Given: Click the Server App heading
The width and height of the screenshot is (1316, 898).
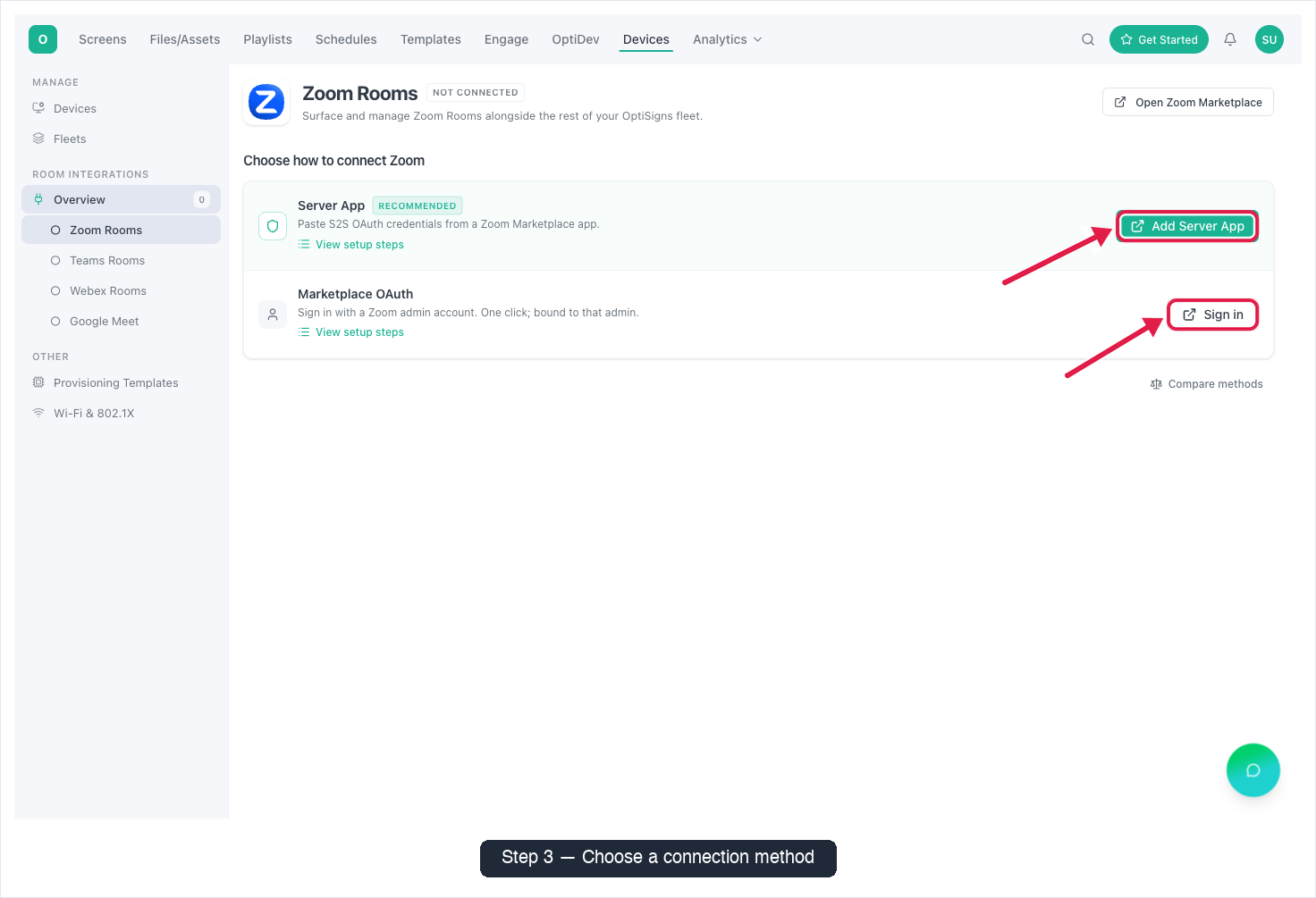Looking at the screenshot, I should (331, 206).
